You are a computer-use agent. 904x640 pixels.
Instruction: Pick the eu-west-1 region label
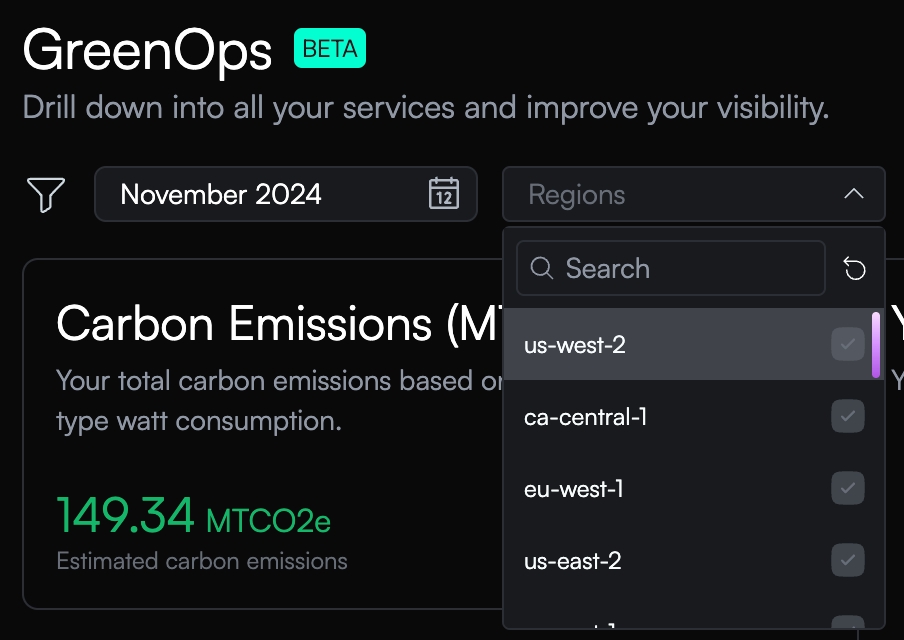574,489
